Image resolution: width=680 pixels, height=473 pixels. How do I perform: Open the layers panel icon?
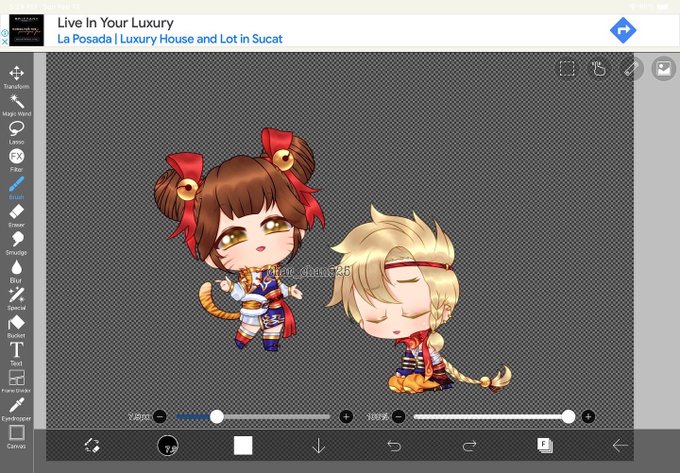(x=545, y=445)
